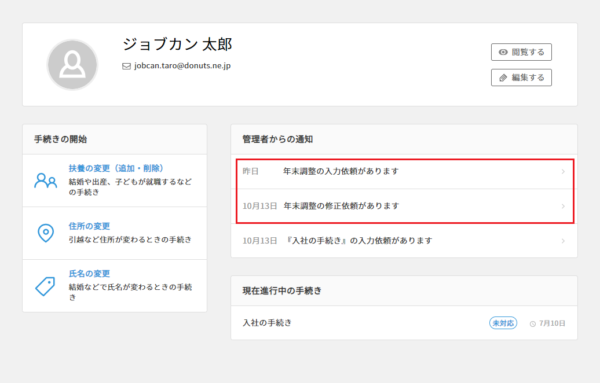Viewport: 600px width, 383px height.
Task: Click the user name ジョブカン 太郎
Action: tap(177, 45)
